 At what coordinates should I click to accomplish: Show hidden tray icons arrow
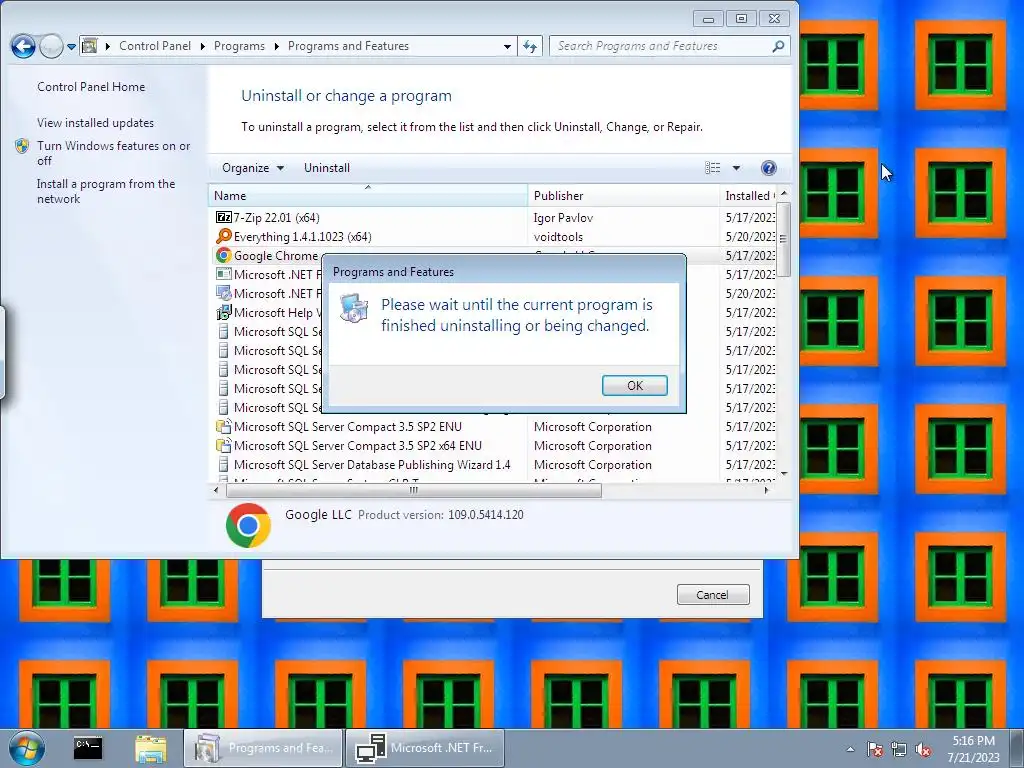(x=850, y=749)
